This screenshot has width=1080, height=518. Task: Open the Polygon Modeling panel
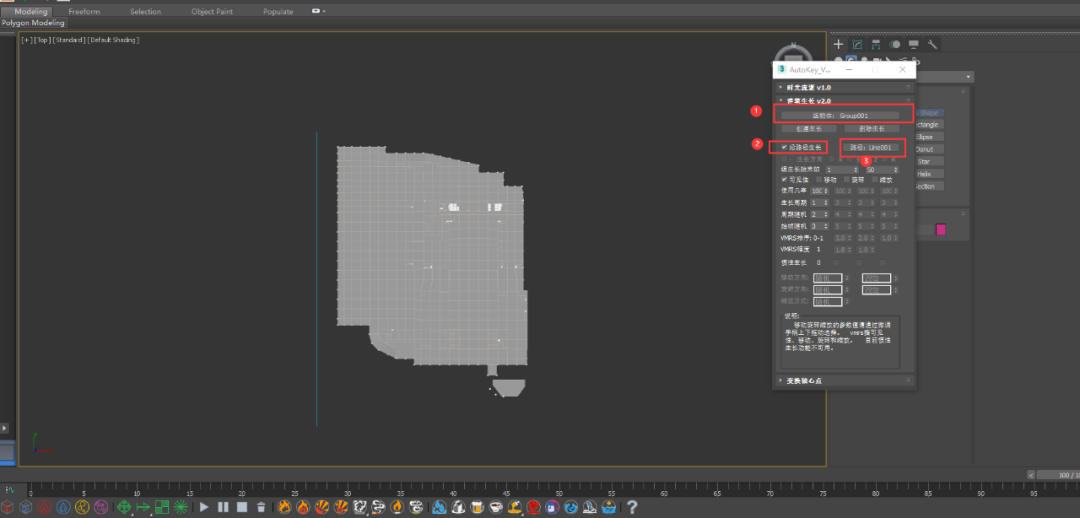(x=32, y=23)
